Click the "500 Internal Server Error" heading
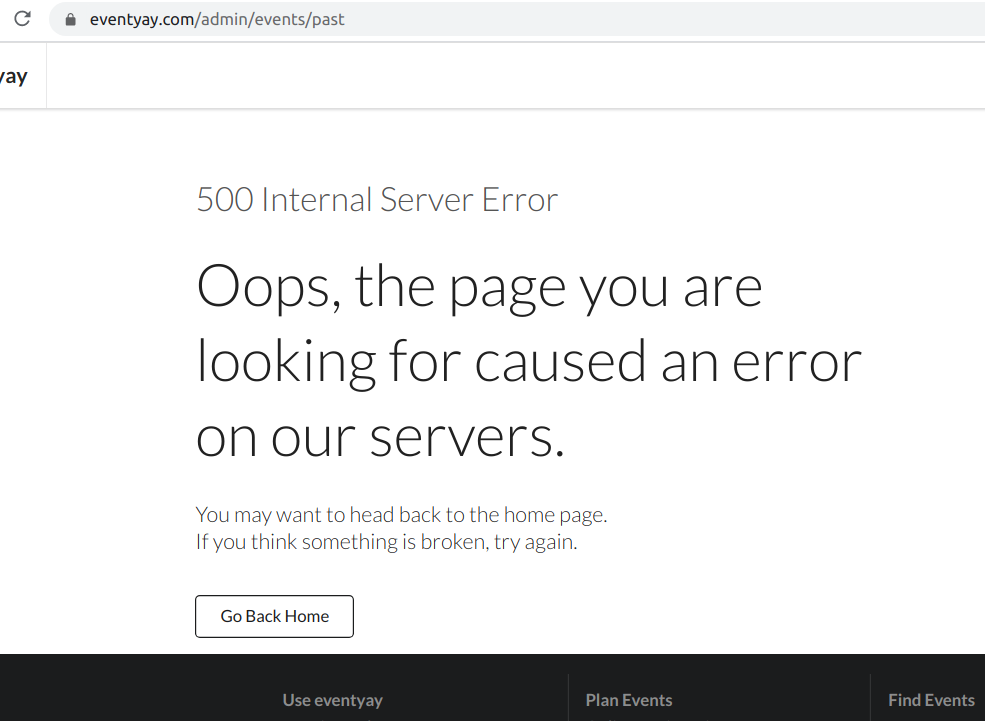This screenshot has width=985, height=721. [377, 200]
